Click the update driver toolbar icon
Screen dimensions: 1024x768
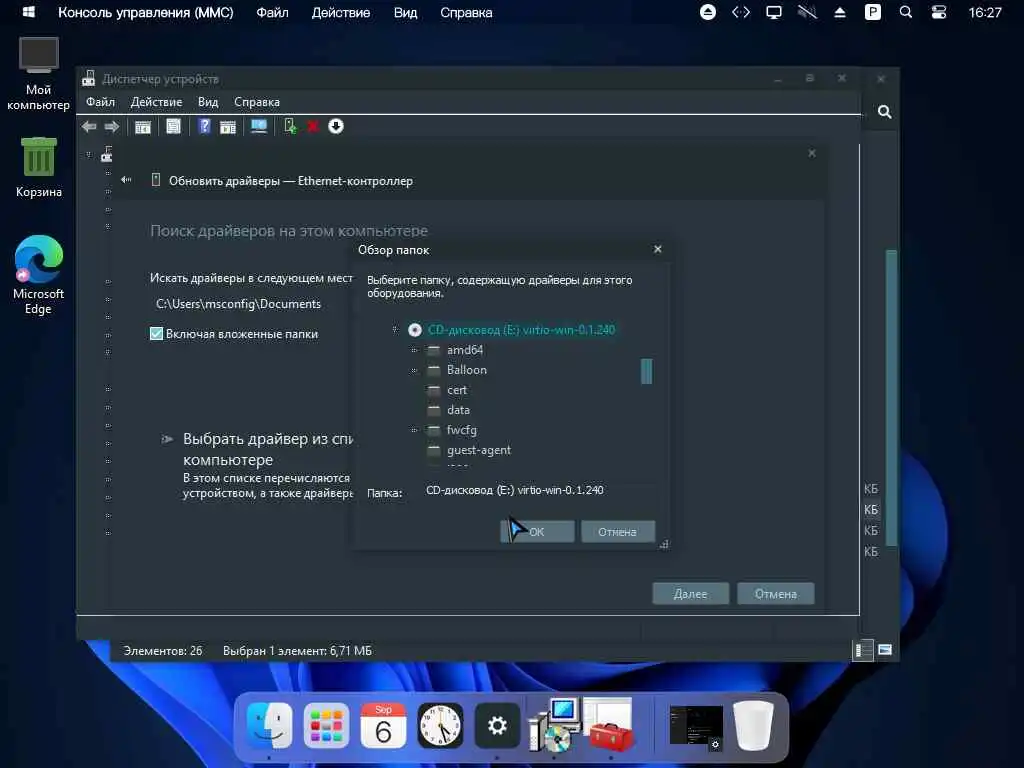pos(290,126)
